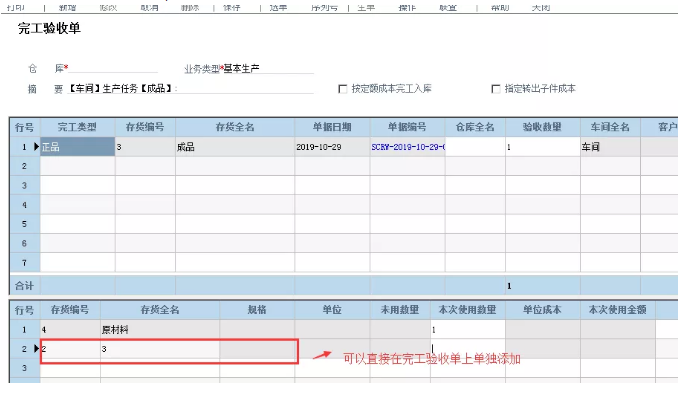The height and width of the screenshot is (403, 694).
Task: Select the 本次使用金额 column header
Action: click(x=618, y=310)
